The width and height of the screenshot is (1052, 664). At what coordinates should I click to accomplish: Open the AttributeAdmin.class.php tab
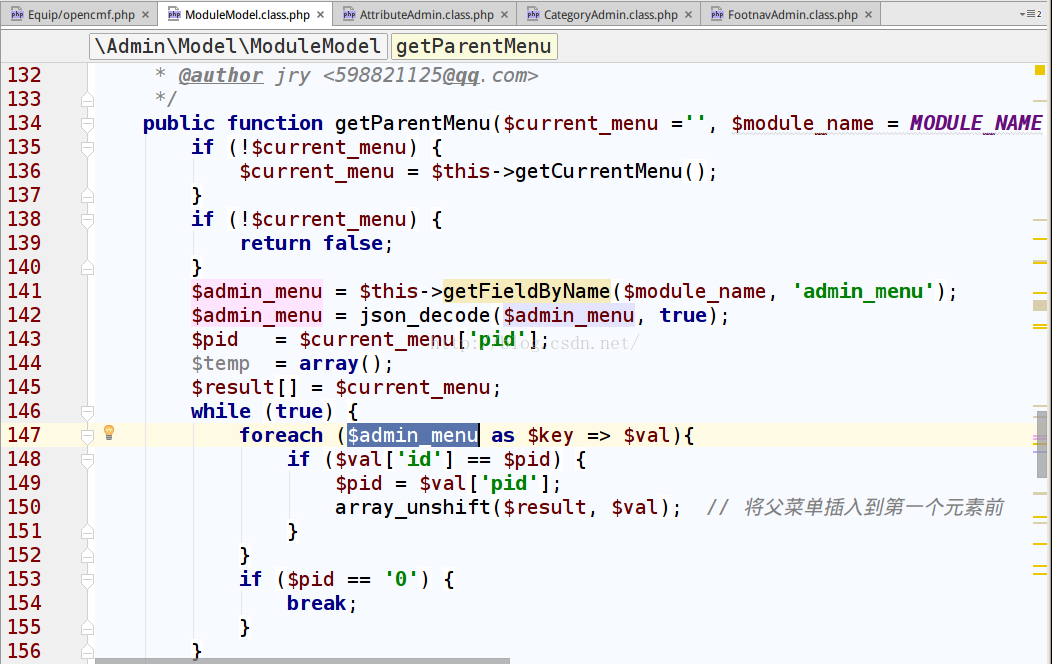[425, 14]
